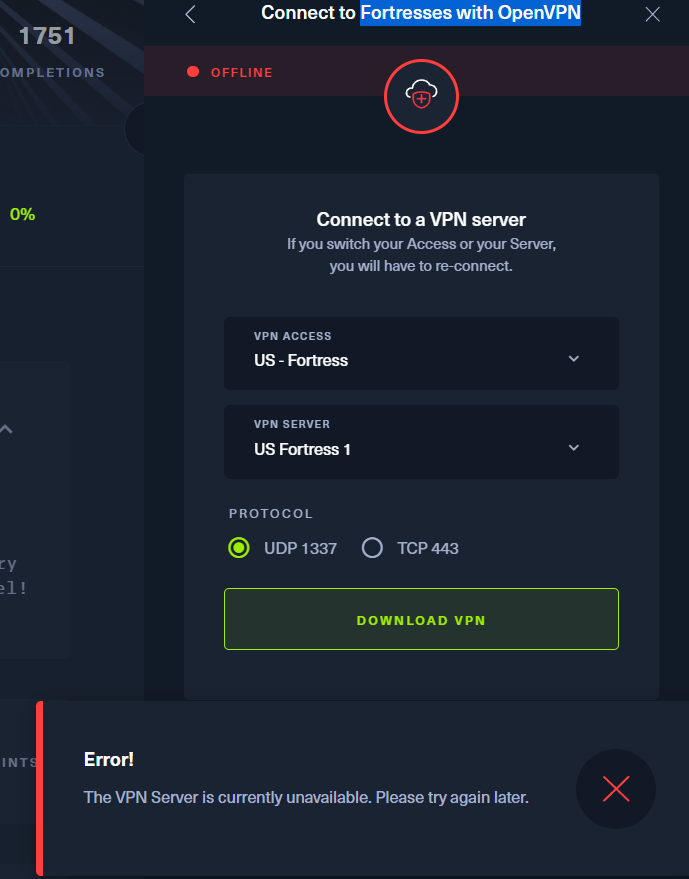Dismiss the error notification with the red X
Image resolution: width=689 pixels, height=879 pixels.
[616, 789]
